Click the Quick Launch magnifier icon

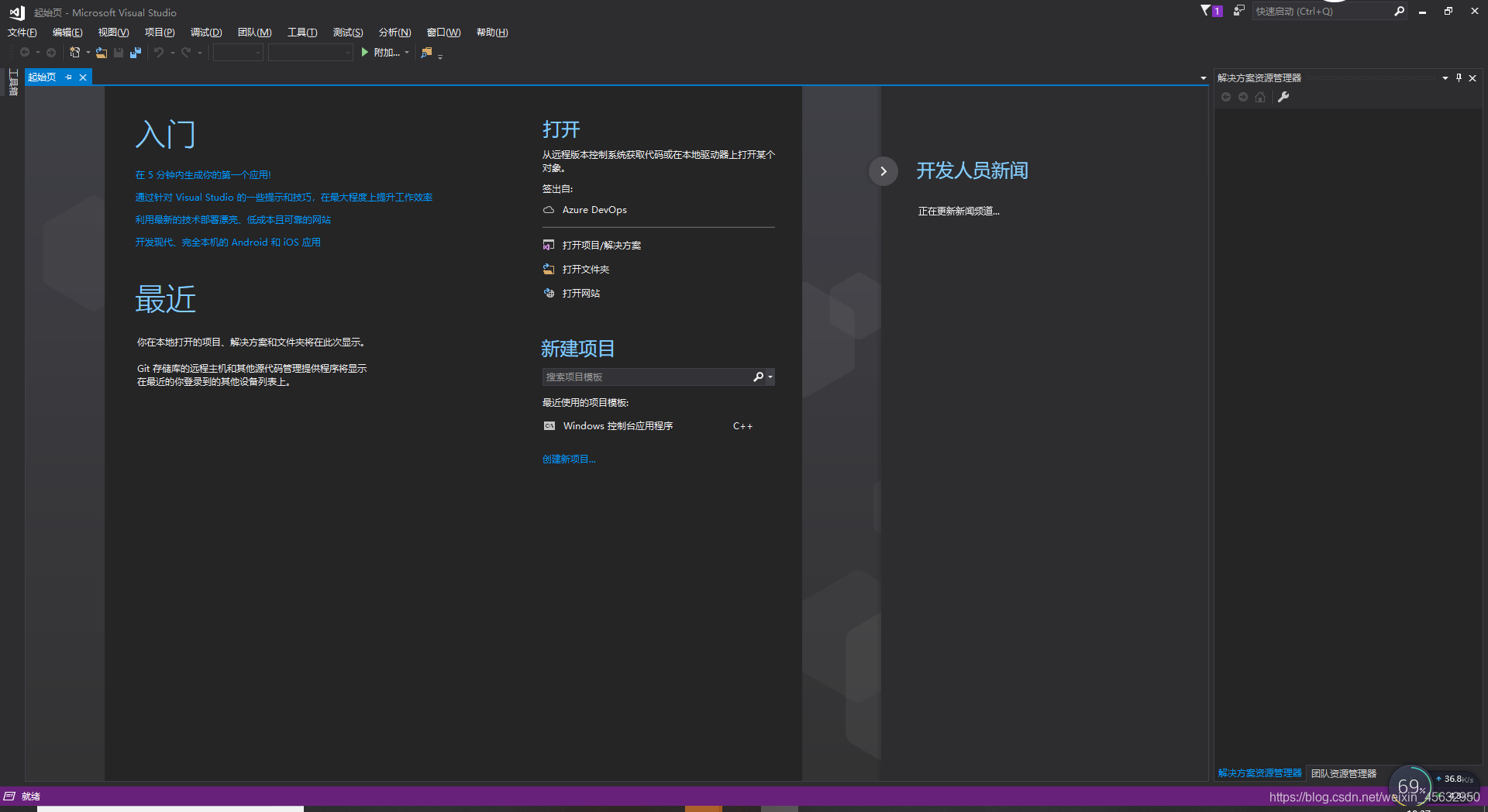pos(1399,11)
